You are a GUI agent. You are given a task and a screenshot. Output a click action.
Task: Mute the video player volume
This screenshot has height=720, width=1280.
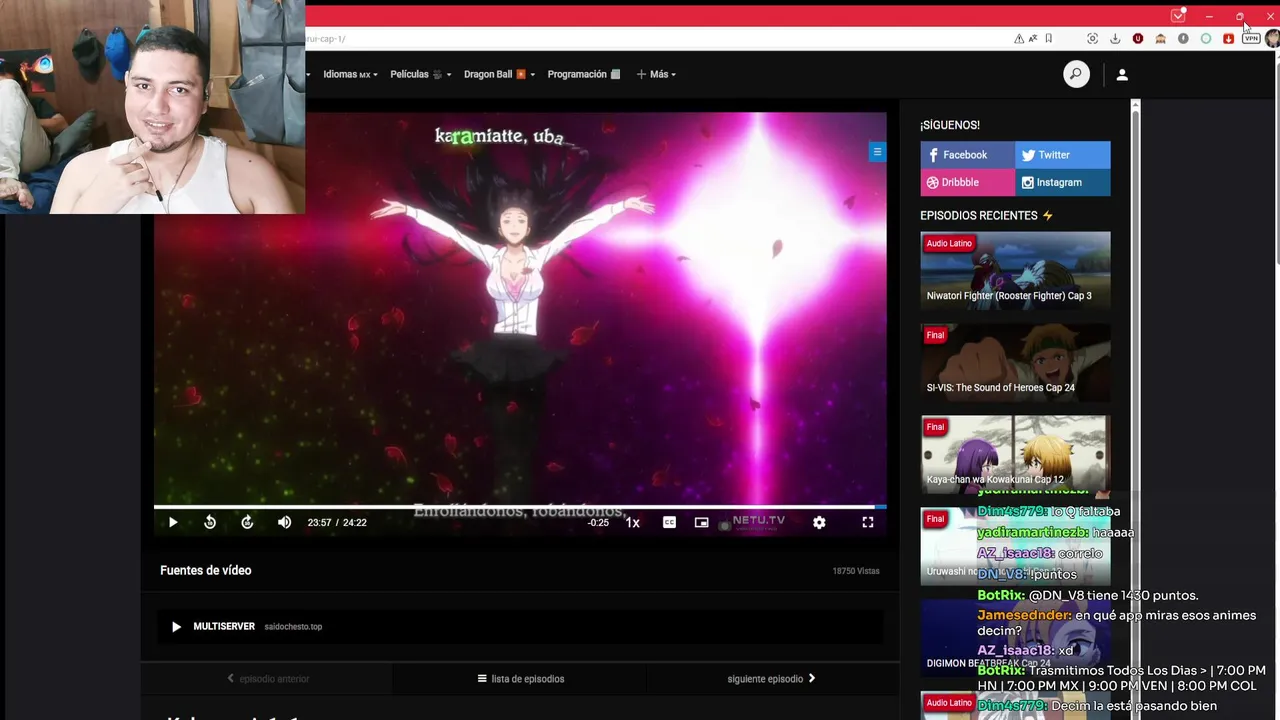[284, 522]
